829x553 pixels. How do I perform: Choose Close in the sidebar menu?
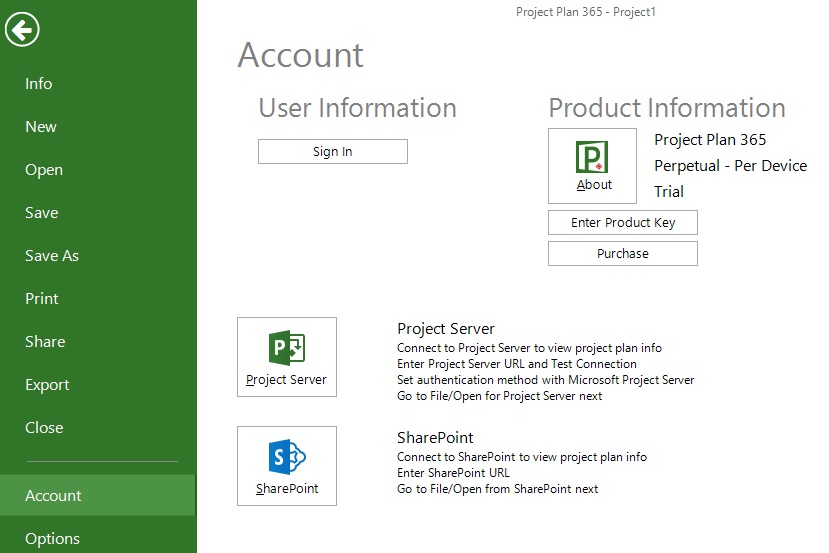pyautogui.click(x=44, y=428)
